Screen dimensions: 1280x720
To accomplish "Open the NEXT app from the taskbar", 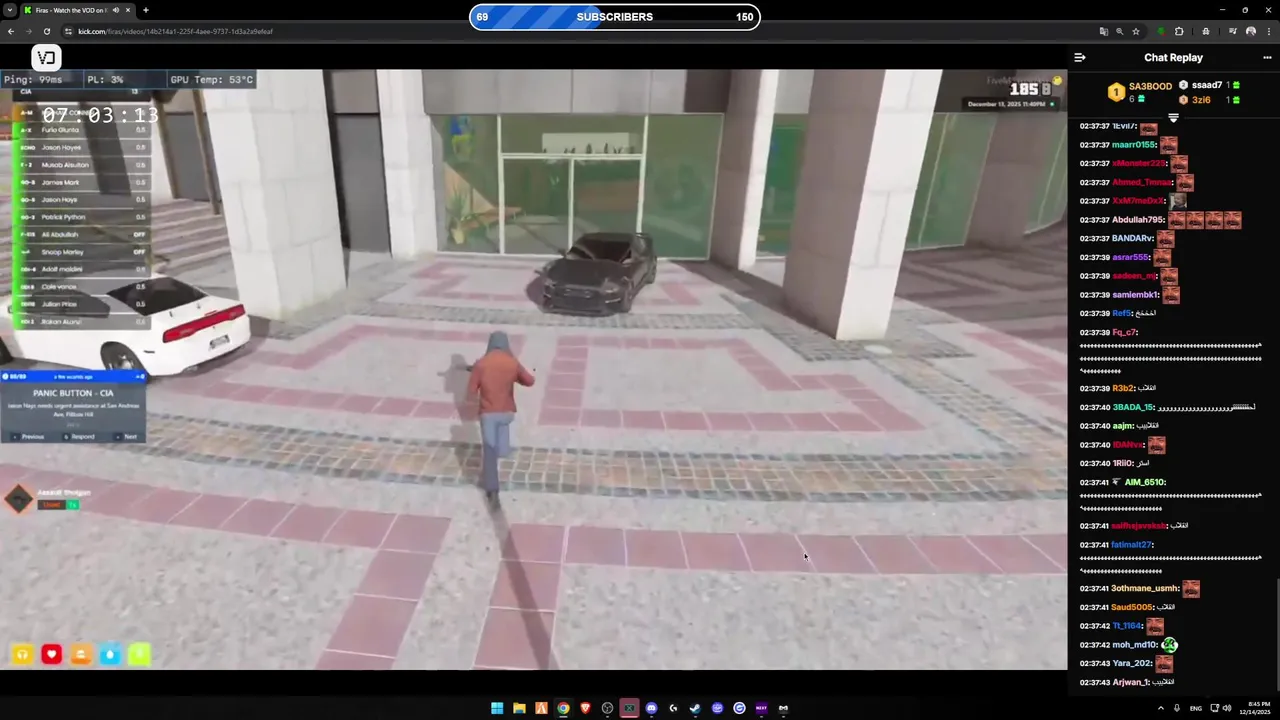I will click(x=761, y=708).
